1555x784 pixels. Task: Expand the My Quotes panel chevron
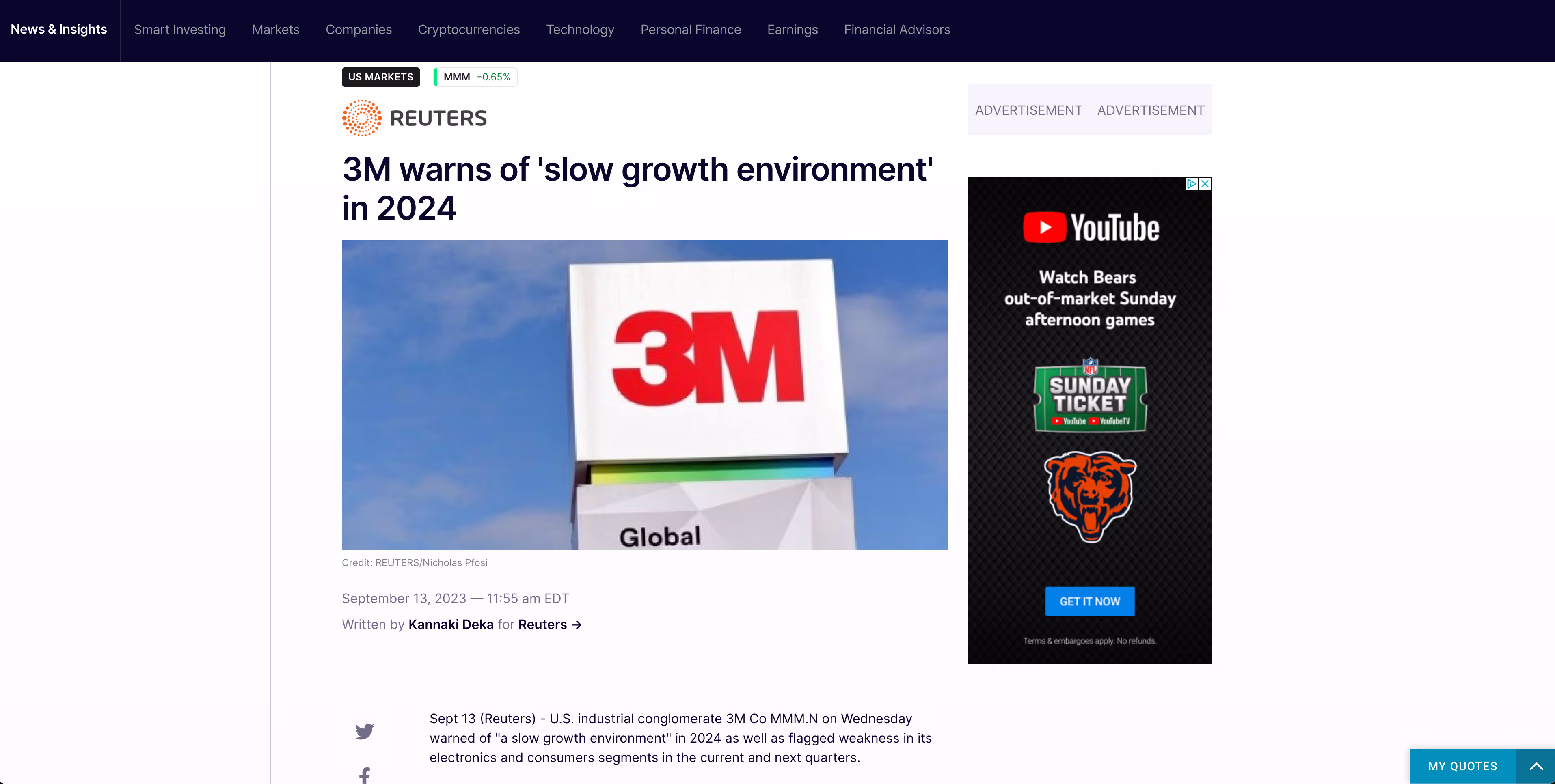(1536, 767)
